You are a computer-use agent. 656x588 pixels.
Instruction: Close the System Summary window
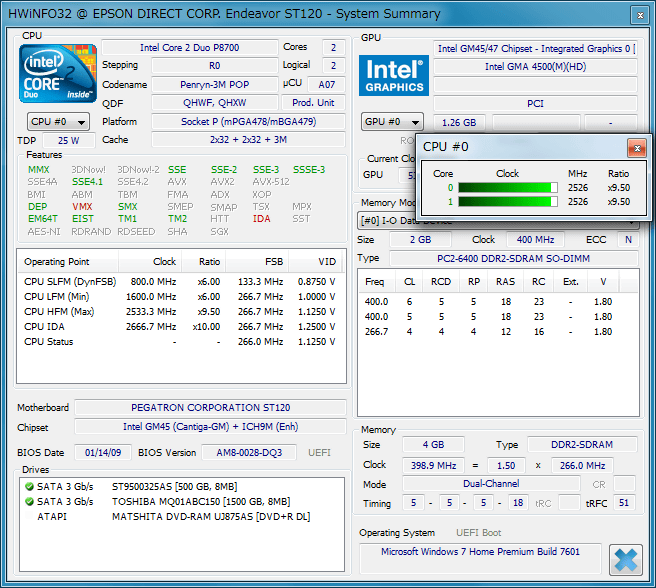point(640,15)
